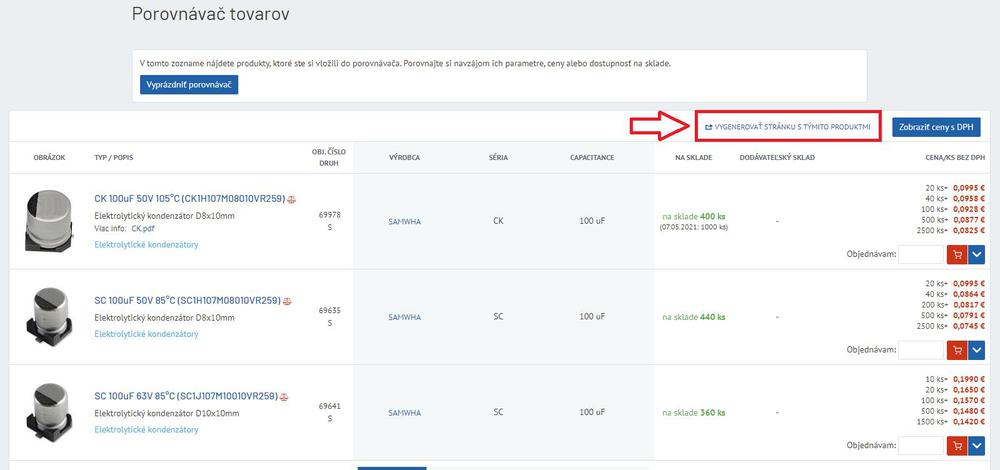Open the CK.pdf datasheet link
Viewport: 1000px width, 470px height.
pyautogui.click(x=143, y=228)
